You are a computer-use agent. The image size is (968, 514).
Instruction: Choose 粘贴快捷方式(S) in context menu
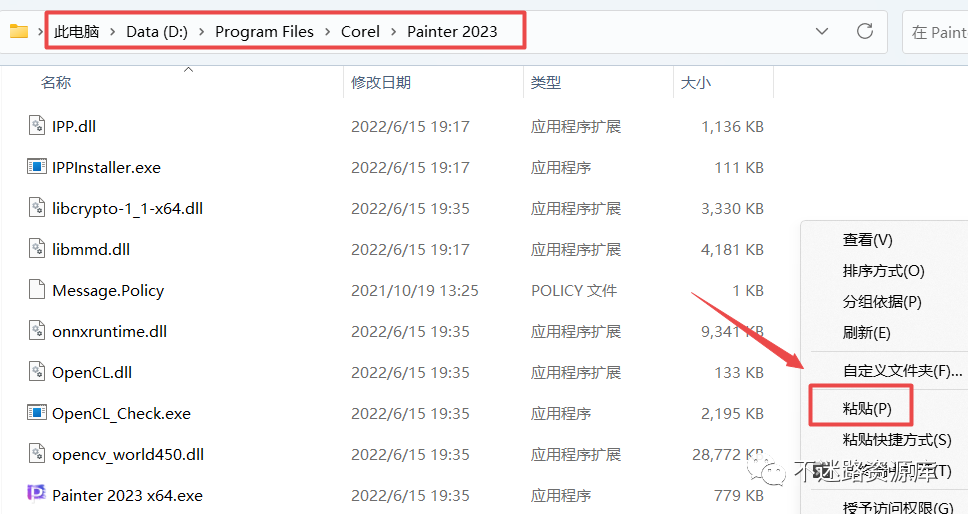point(896,439)
